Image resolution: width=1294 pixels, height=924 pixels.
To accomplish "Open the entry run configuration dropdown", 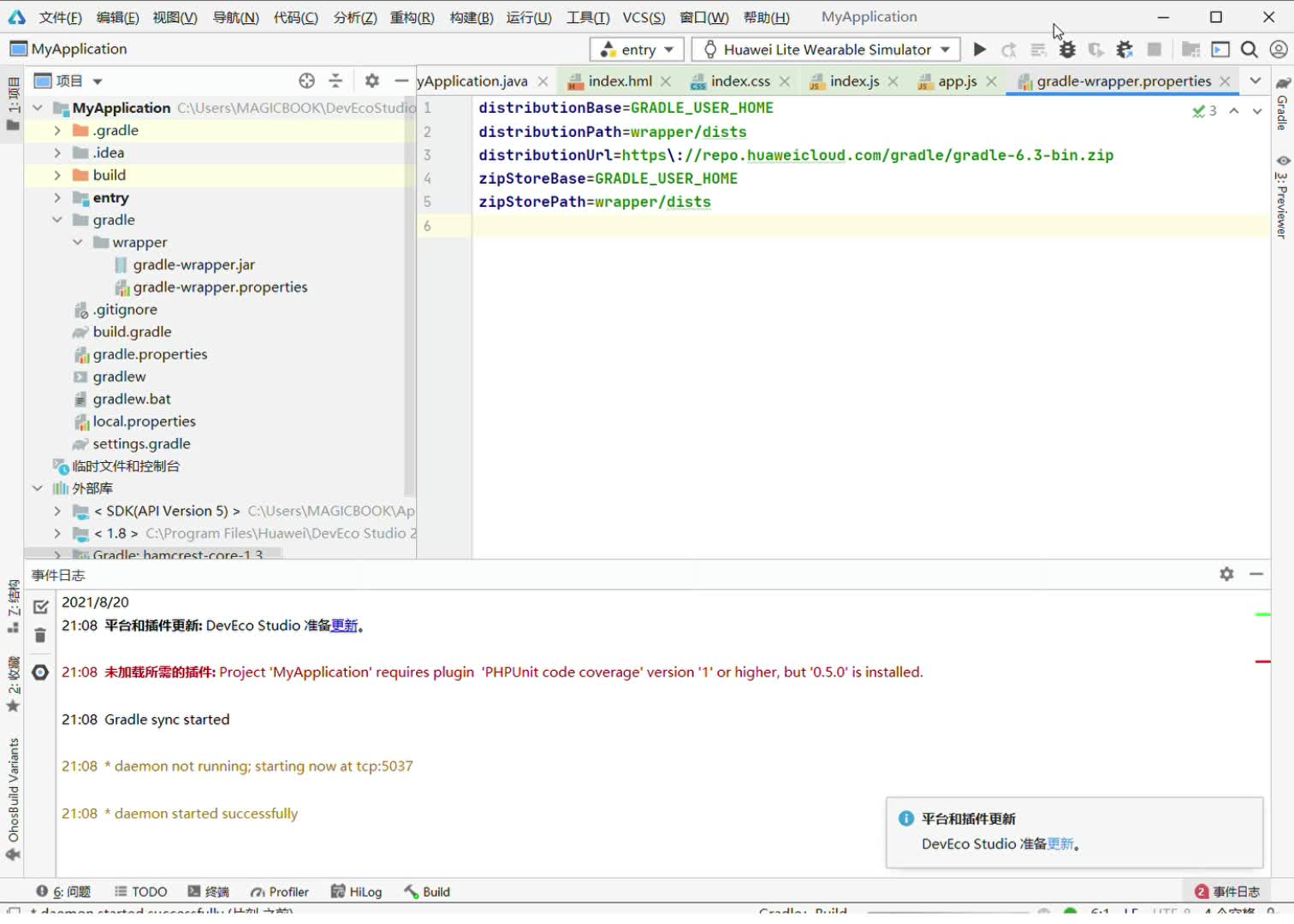I will click(x=637, y=50).
